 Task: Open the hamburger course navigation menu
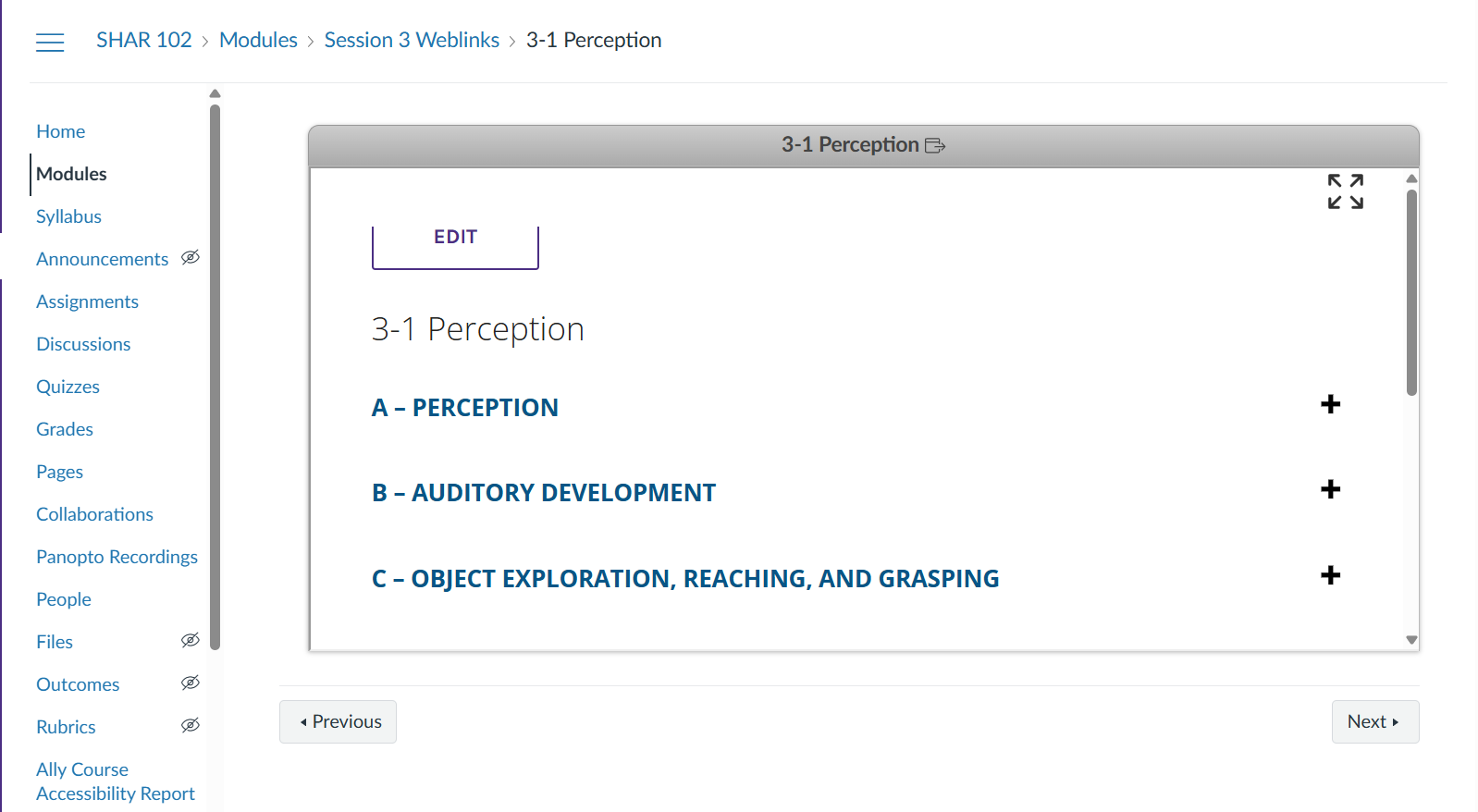point(50,42)
